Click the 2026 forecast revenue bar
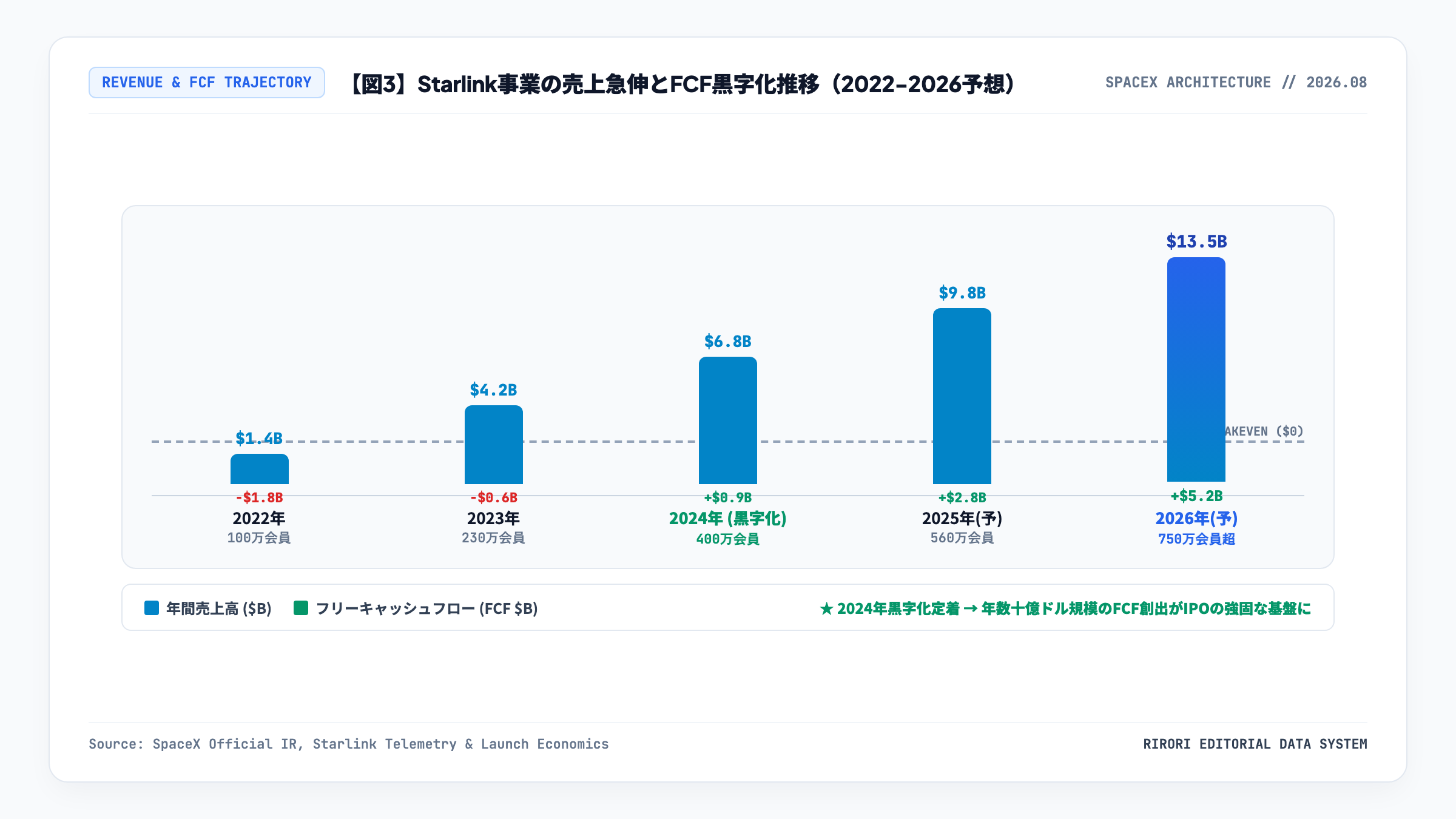 coord(1196,369)
